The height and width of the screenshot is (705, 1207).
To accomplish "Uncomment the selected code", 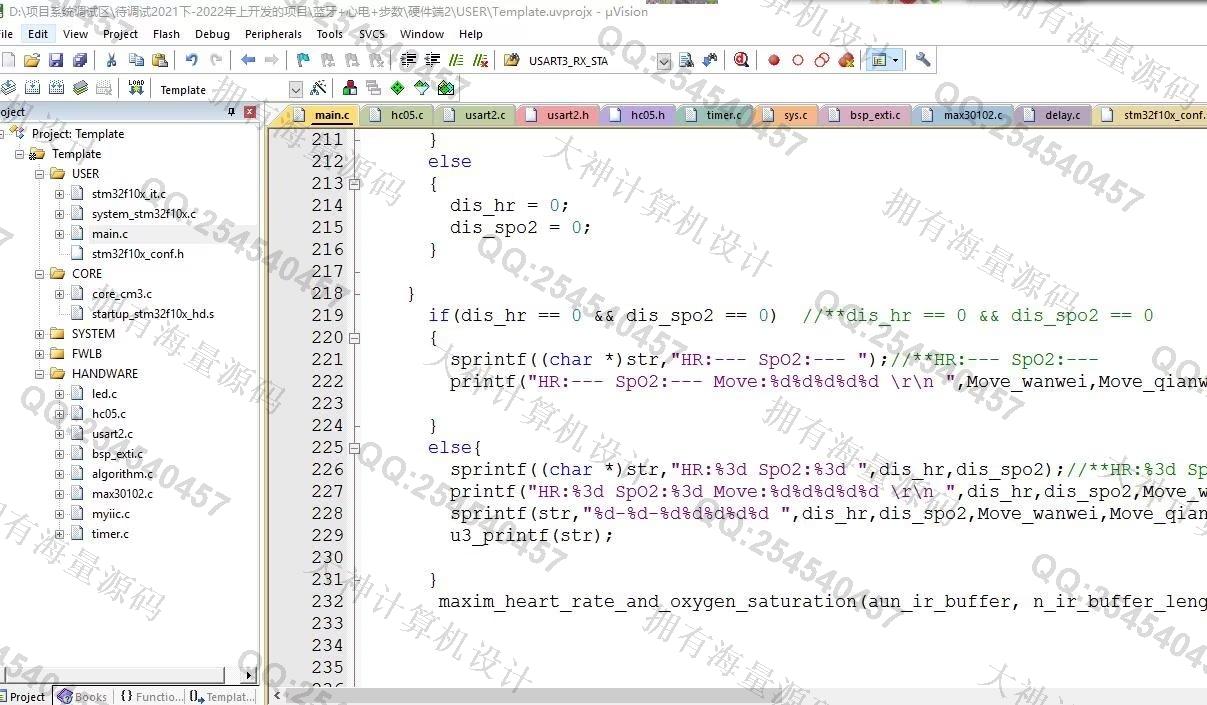I will (x=480, y=60).
